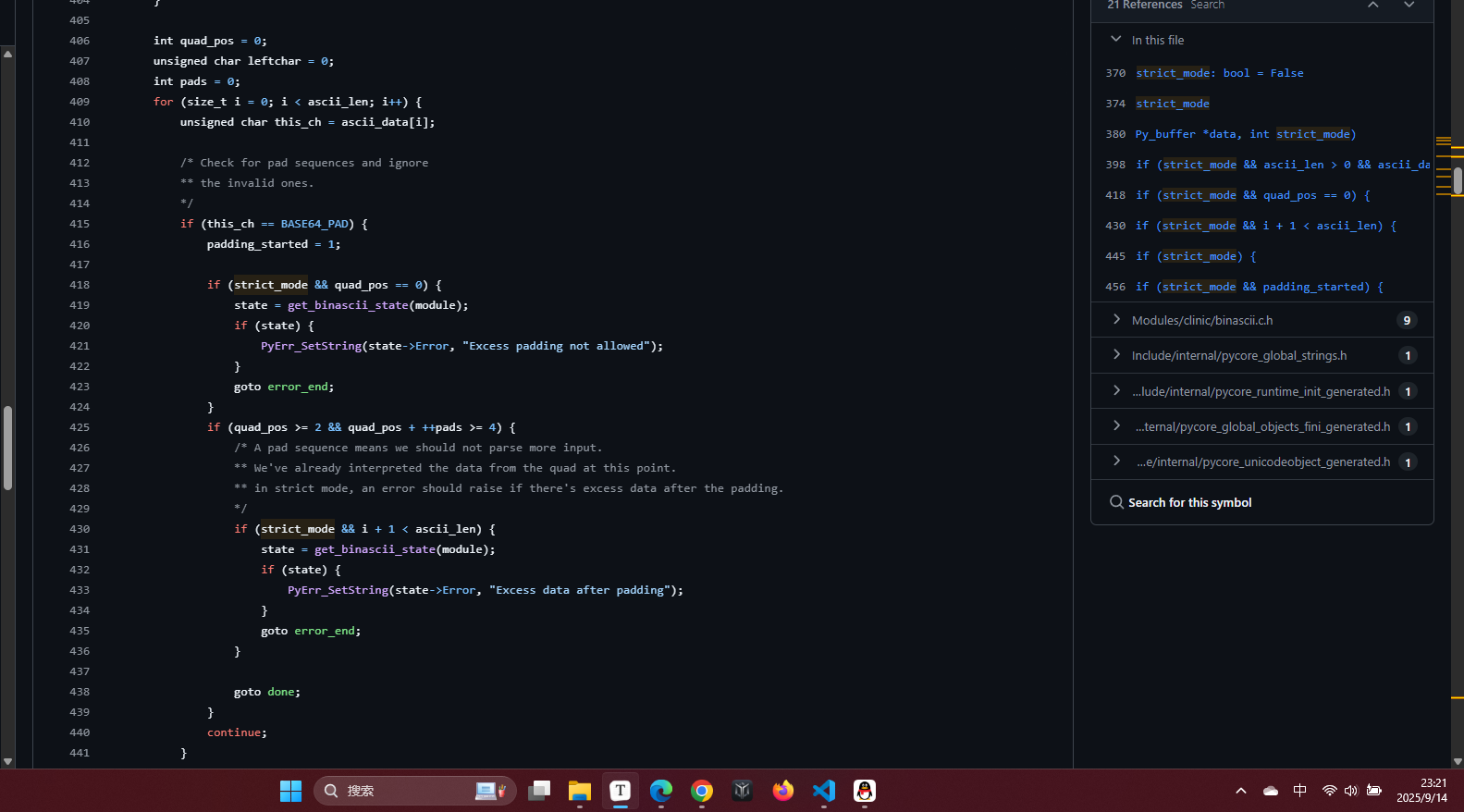Screen dimensions: 1464x812
Task: Go to next reference with down chevron
Action: [x=1409, y=6]
